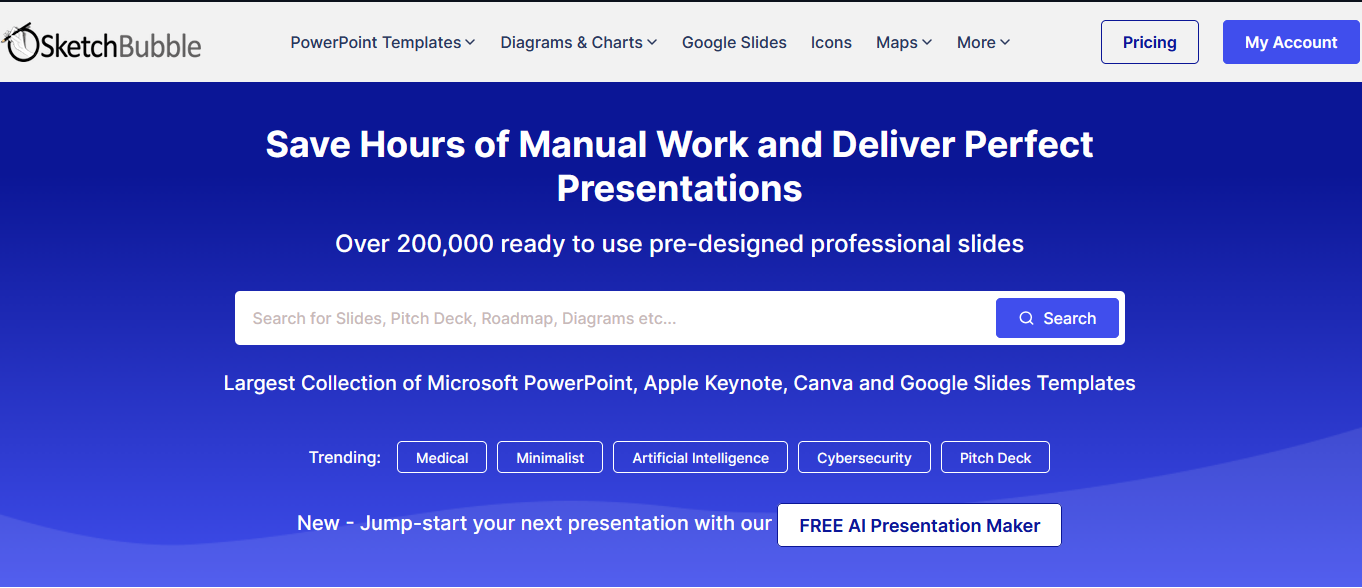Click 'Over 200,000 ready to use' subheading
This screenshot has width=1362, height=588.
pyautogui.click(x=679, y=243)
